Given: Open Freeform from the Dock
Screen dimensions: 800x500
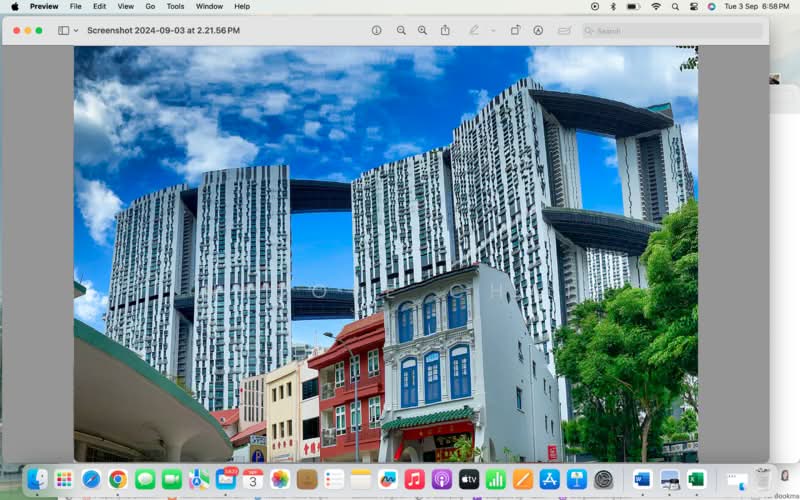Looking at the screenshot, I should [388, 480].
